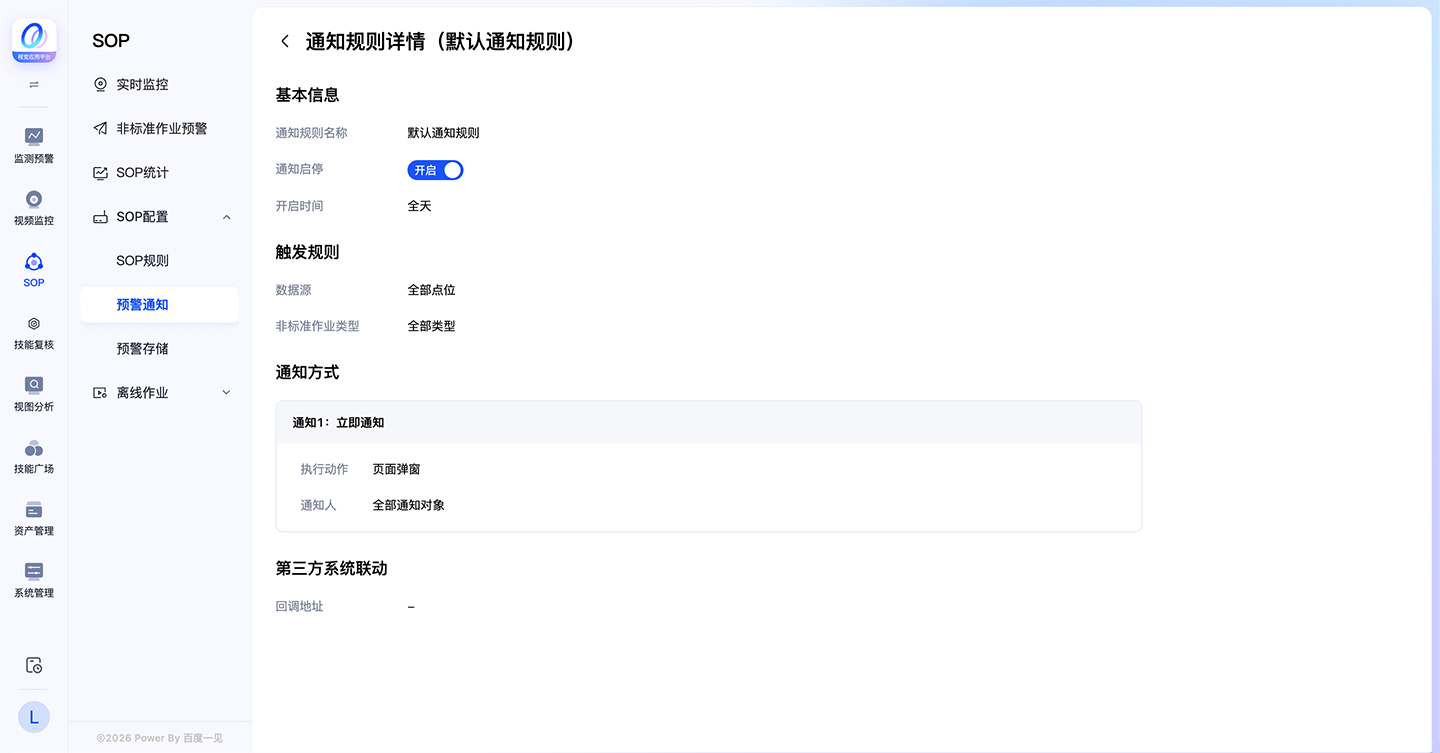1440x753 pixels.
Task: Click the 通知1：立即通知 card header
Action: click(709, 423)
